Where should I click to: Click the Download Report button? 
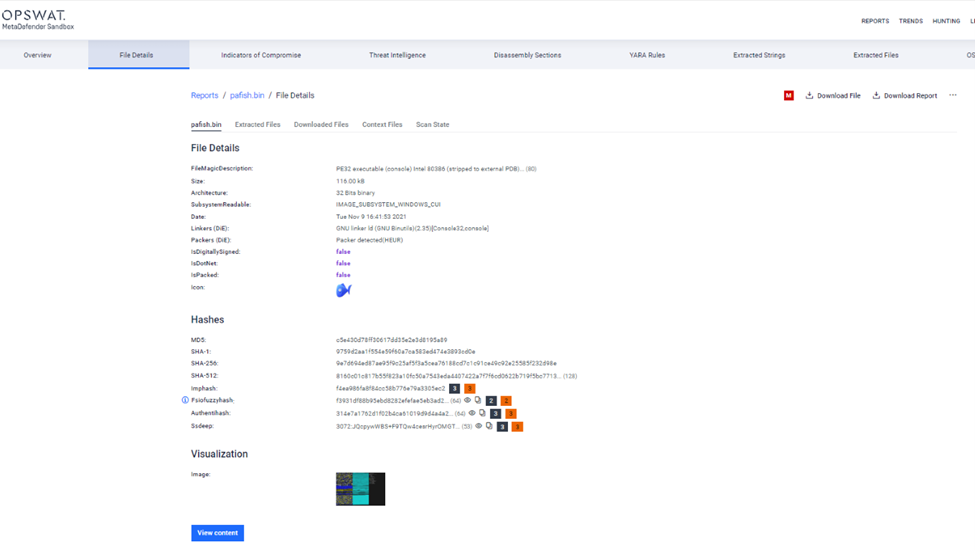point(905,96)
